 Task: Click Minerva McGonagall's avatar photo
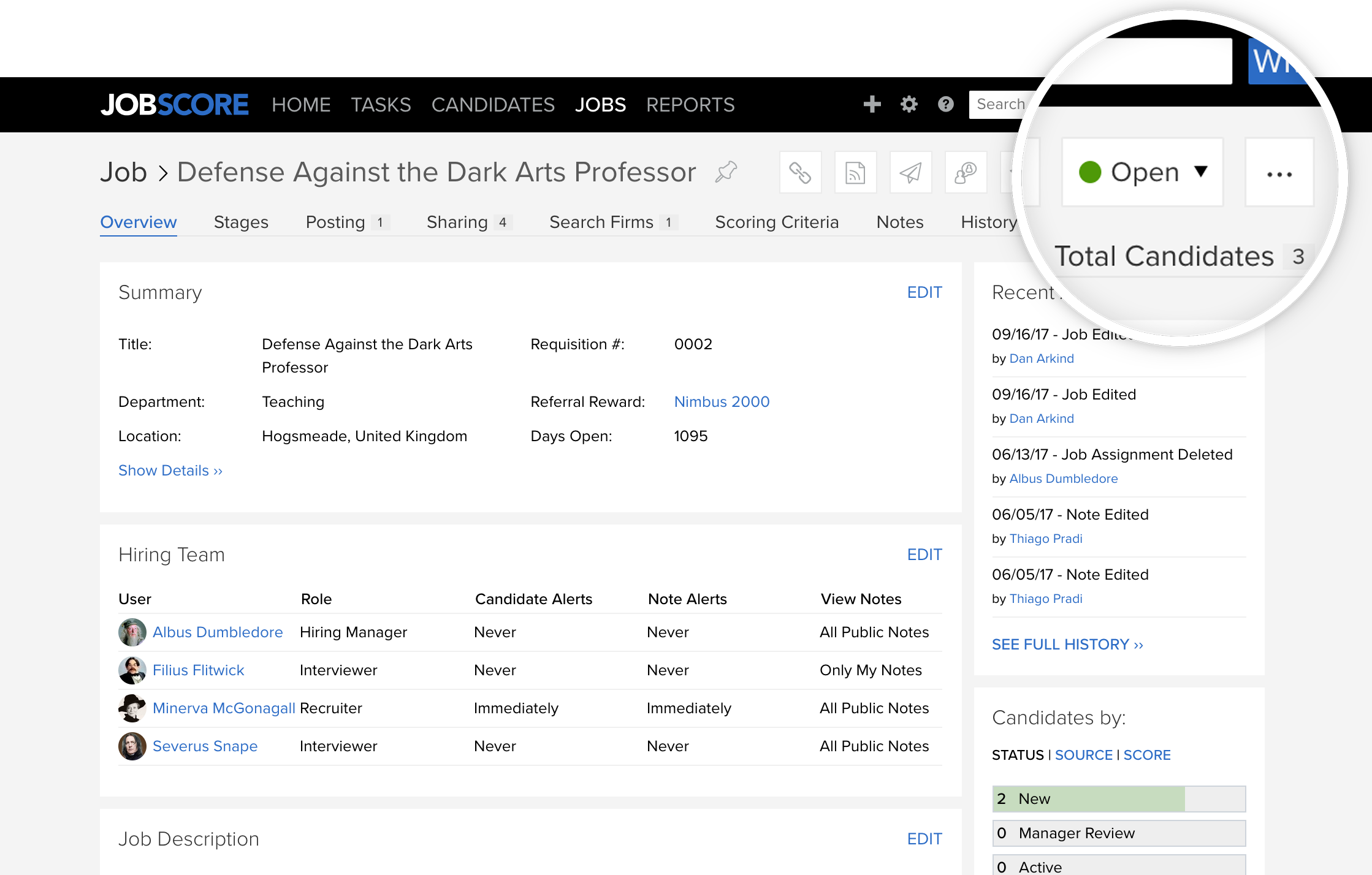pyautogui.click(x=132, y=708)
